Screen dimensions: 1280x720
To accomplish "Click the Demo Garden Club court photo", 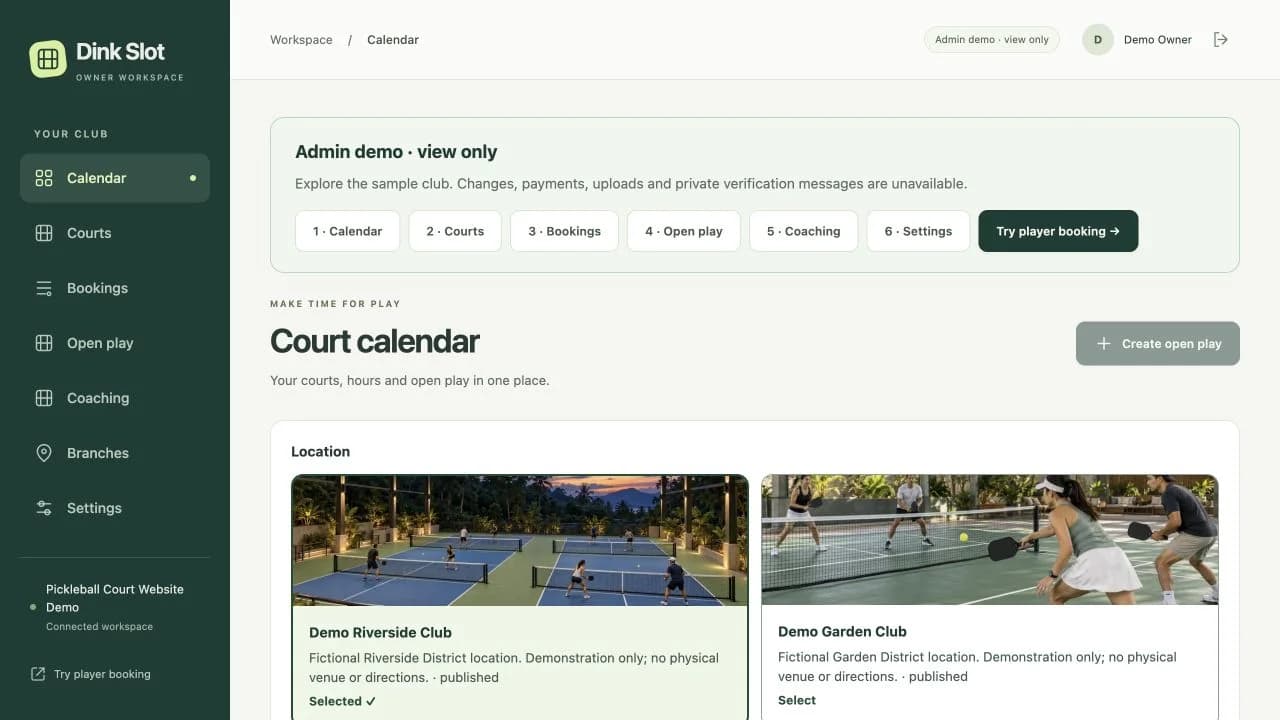I will click(990, 540).
